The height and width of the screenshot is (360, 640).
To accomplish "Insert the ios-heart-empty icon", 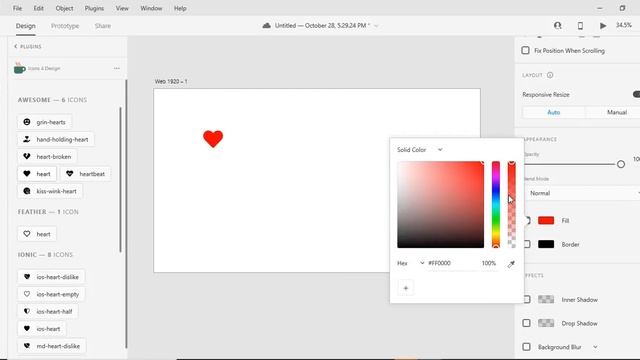I will point(51,294).
